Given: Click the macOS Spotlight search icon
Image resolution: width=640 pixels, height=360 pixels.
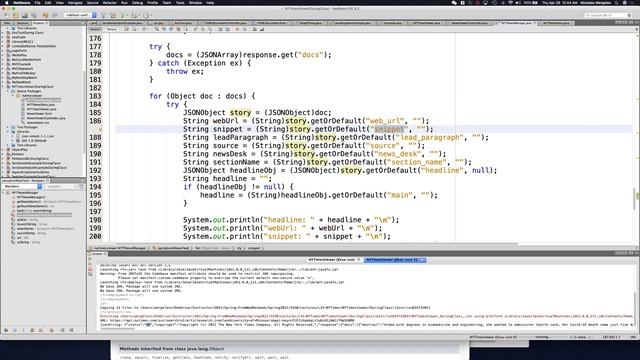Looking at the screenshot, I should click(617, 3).
